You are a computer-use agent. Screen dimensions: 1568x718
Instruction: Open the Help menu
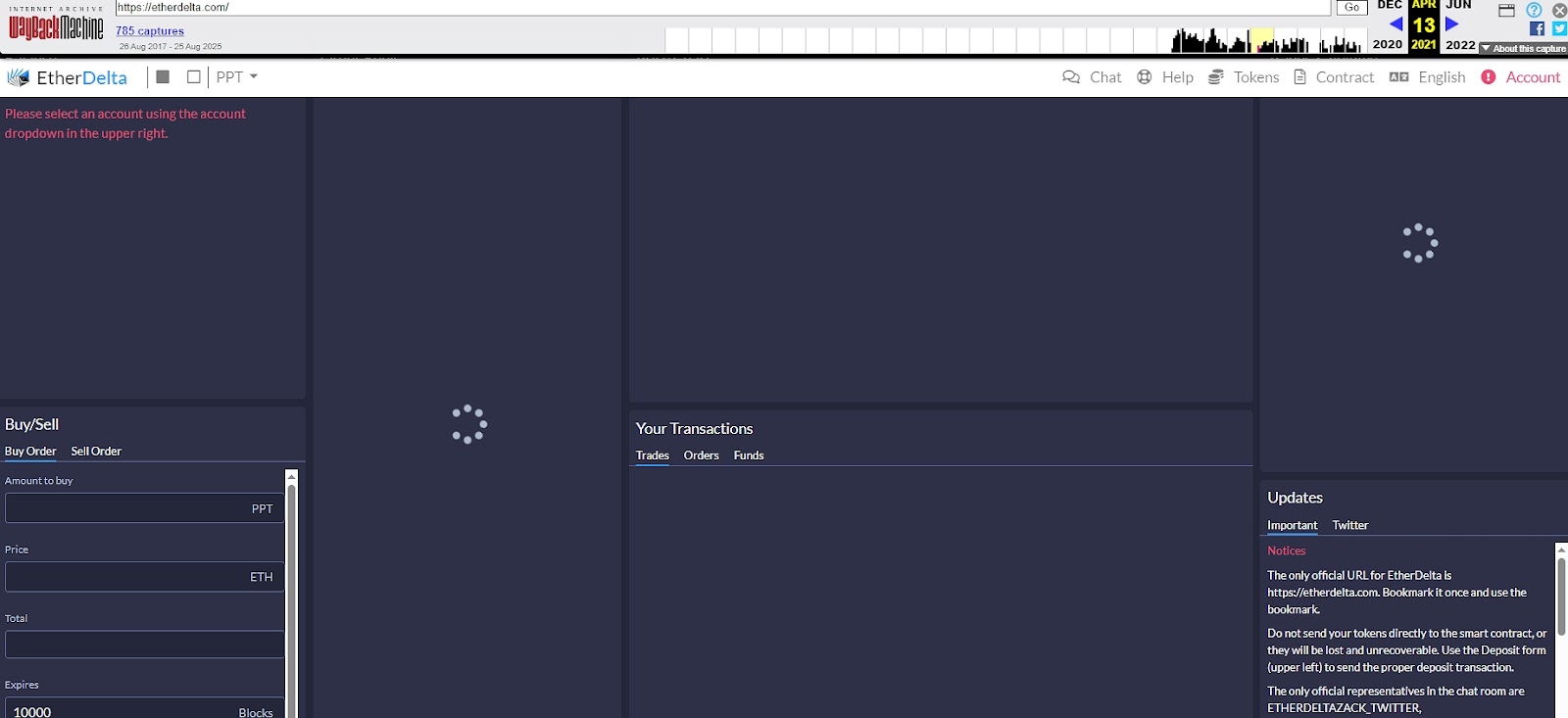1178,77
